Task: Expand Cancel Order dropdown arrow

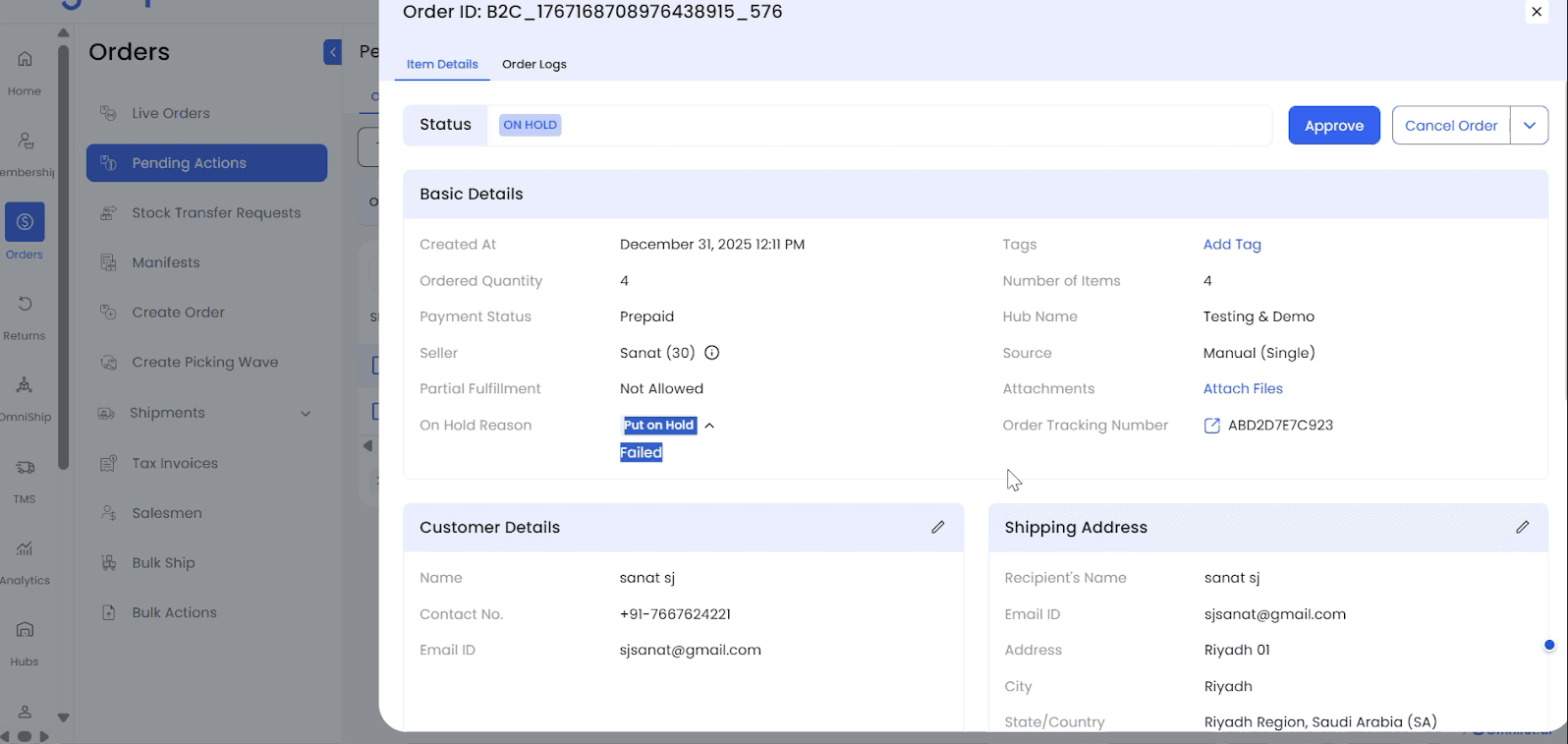Action: pos(1529,126)
